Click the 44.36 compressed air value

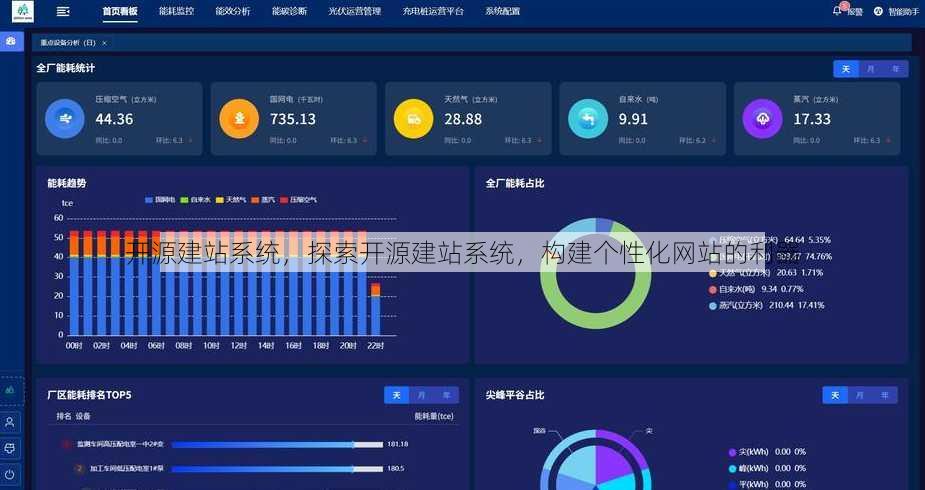pyautogui.click(x=114, y=119)
